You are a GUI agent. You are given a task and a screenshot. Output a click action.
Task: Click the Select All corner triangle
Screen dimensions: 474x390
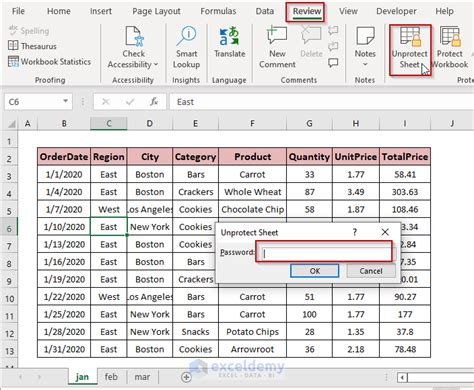point(12,124)
